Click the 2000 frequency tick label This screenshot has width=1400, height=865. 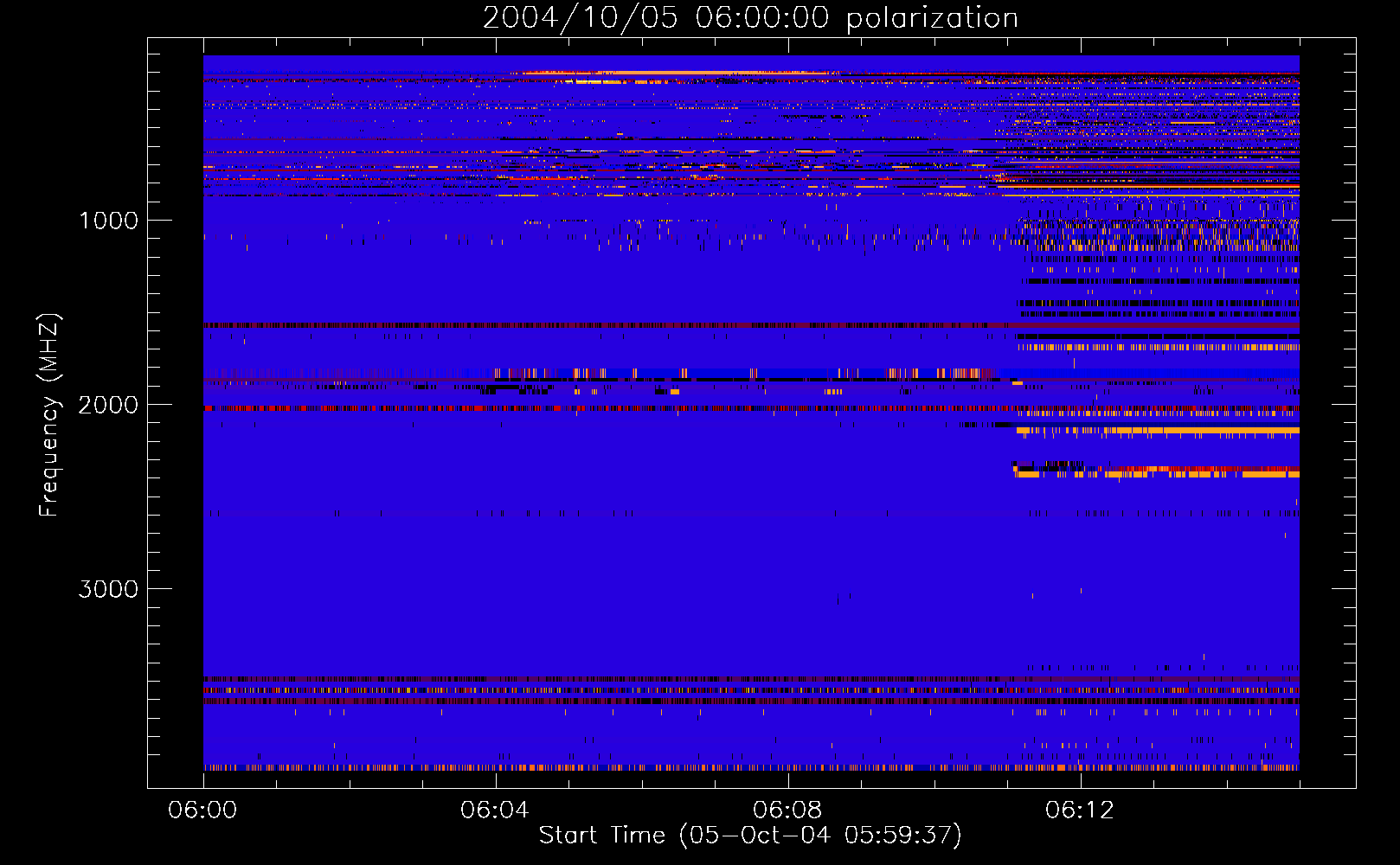pyautogui.click(x=108, y=405)
